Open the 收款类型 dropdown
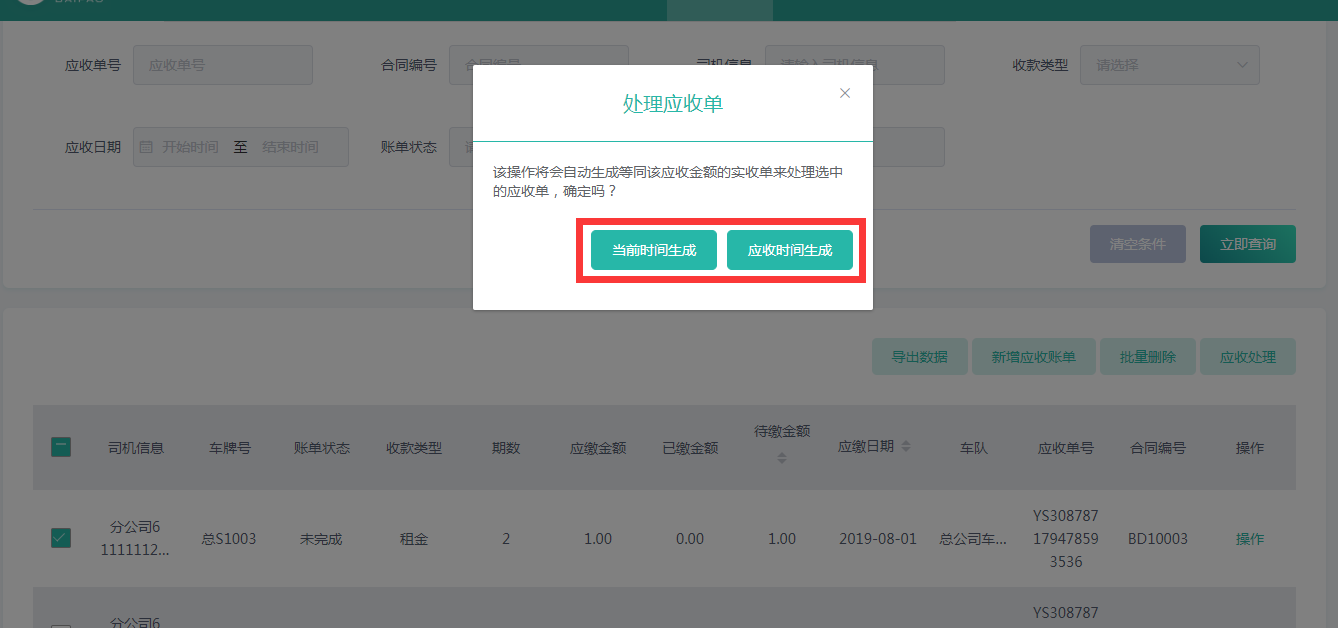 tap(1168, 65)
